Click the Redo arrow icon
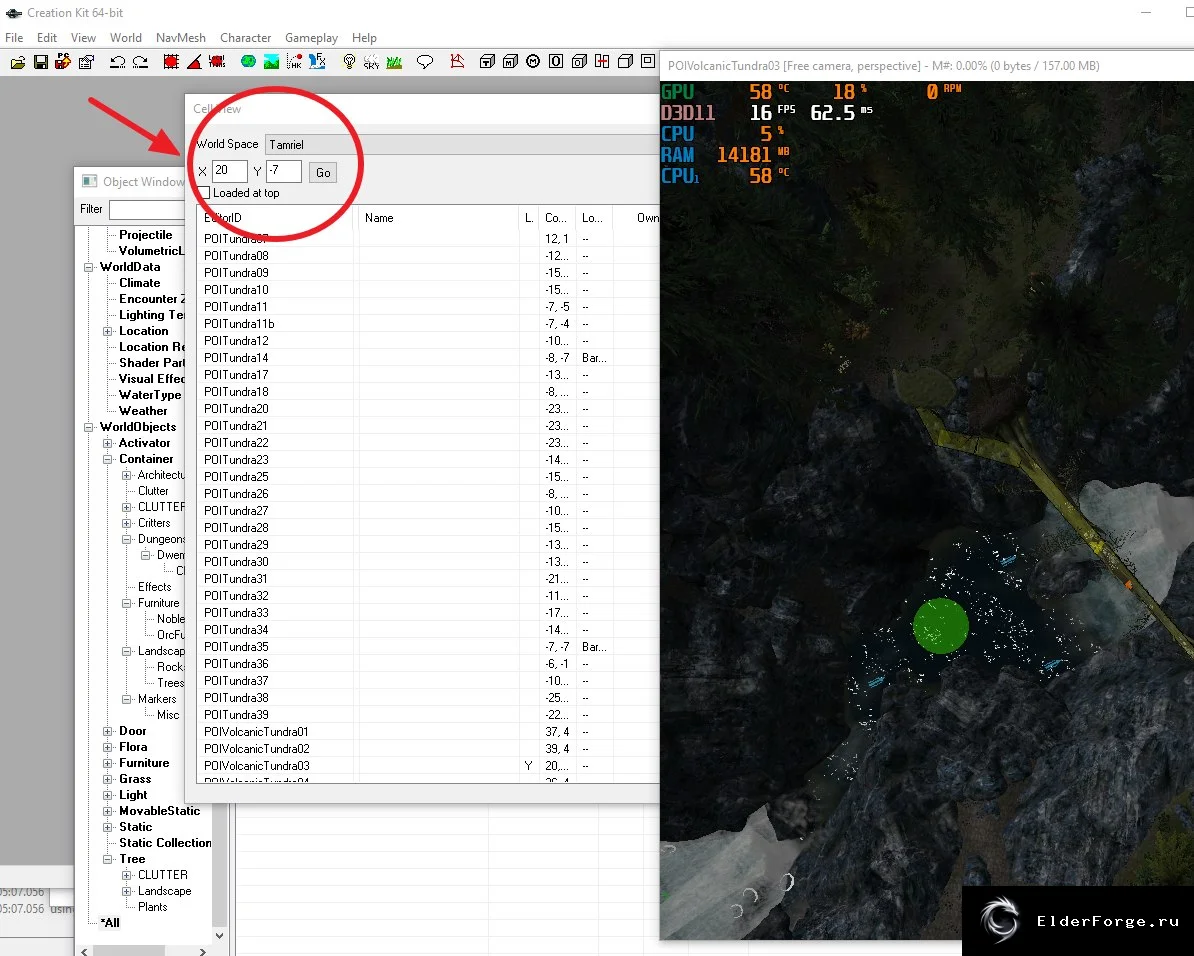The height and width of the screenshot is (956, 1194). [140, 62]
